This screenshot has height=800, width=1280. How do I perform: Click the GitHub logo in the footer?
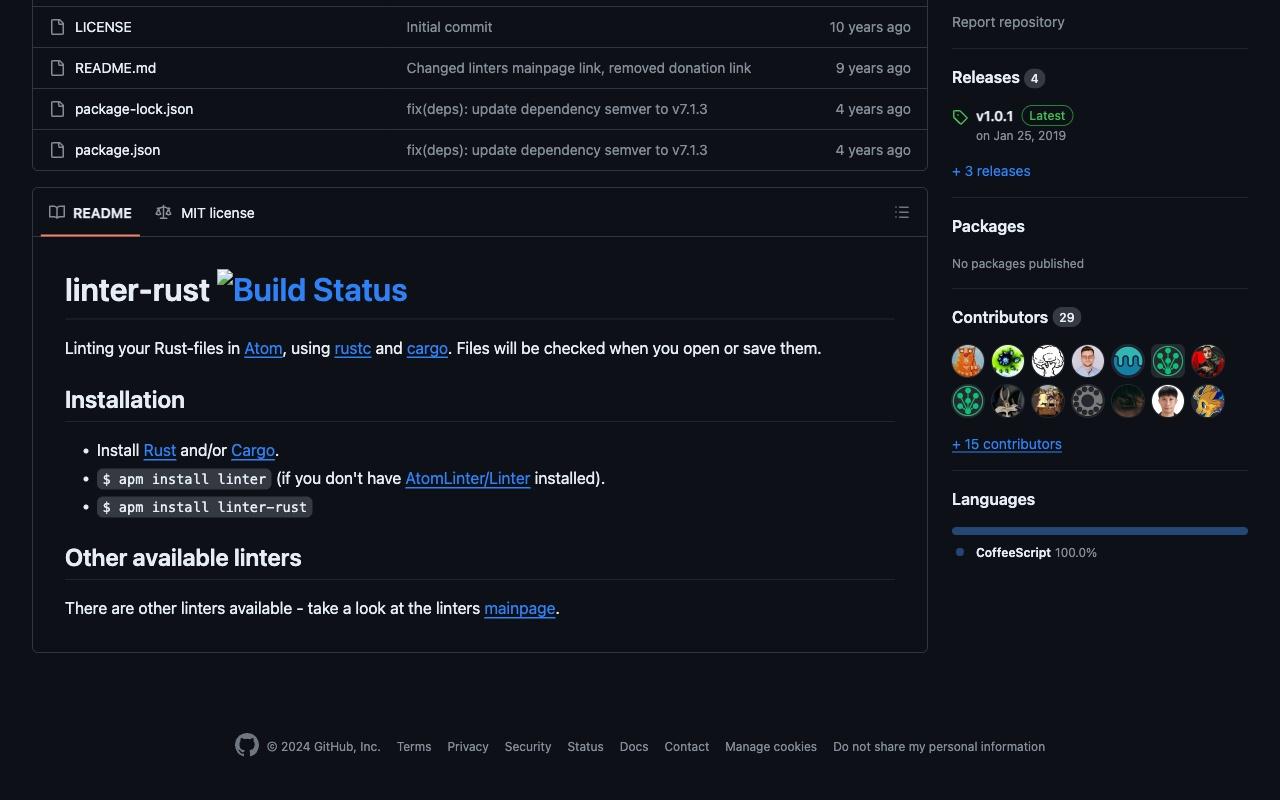[x=247, y=745]
